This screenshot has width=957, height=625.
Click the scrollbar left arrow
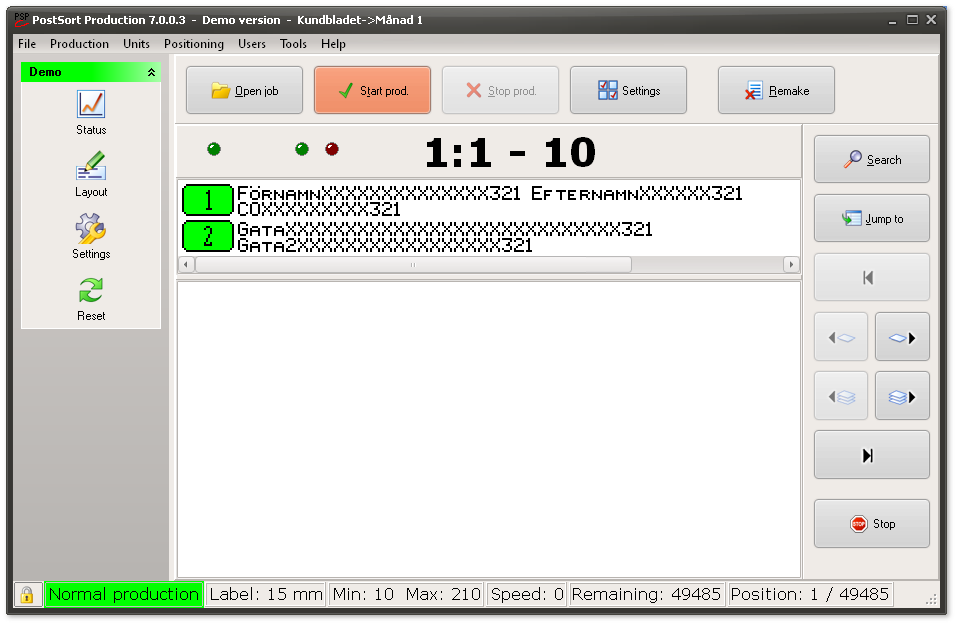click(x=186, y=265)
